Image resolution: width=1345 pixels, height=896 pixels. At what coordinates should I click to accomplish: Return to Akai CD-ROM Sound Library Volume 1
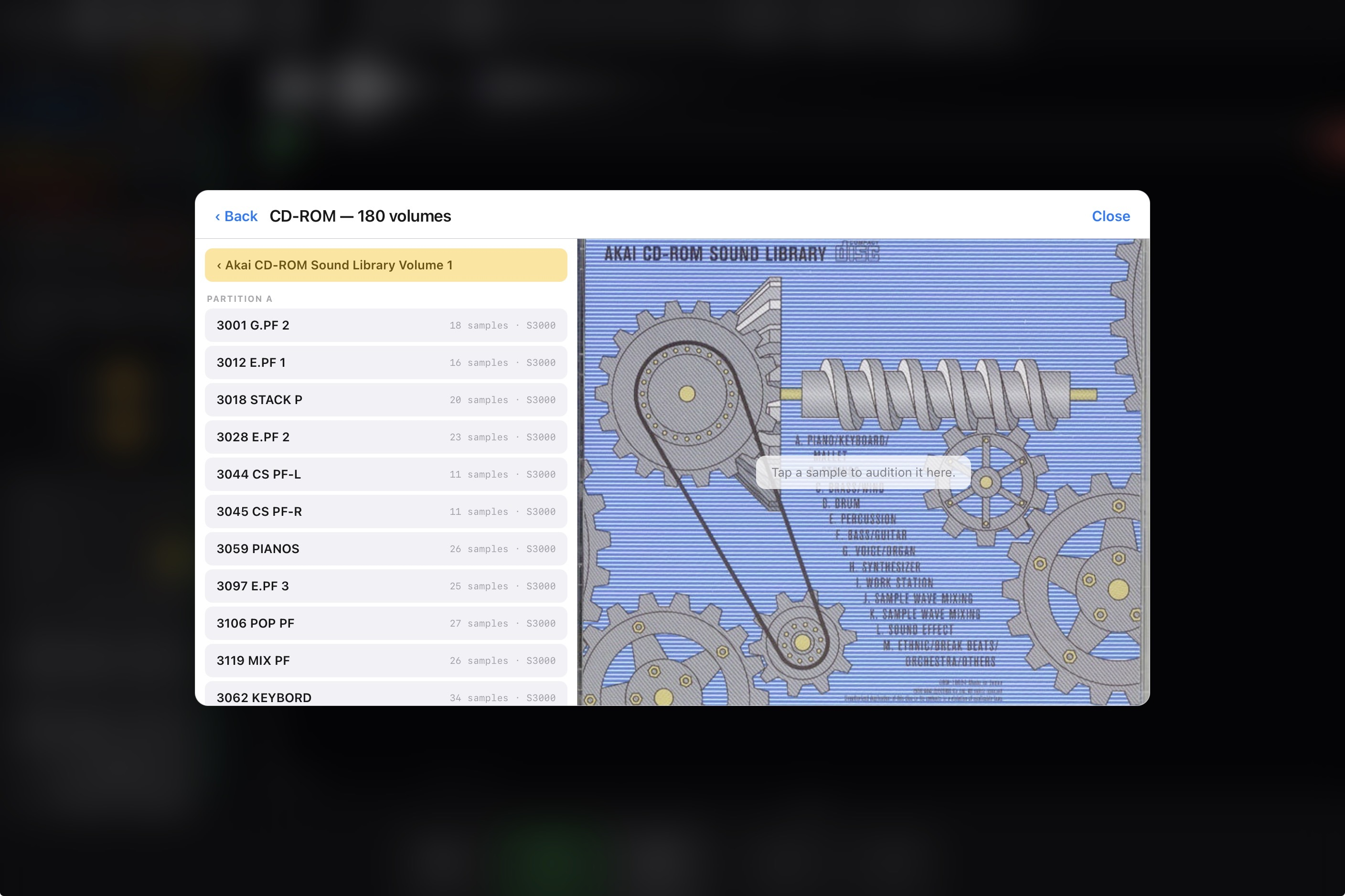385,265
